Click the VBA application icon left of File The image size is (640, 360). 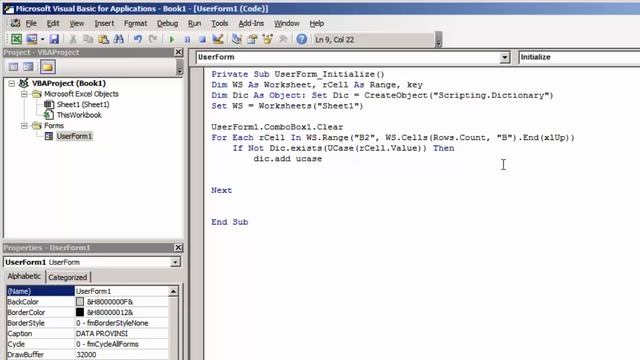pos(15,23)
